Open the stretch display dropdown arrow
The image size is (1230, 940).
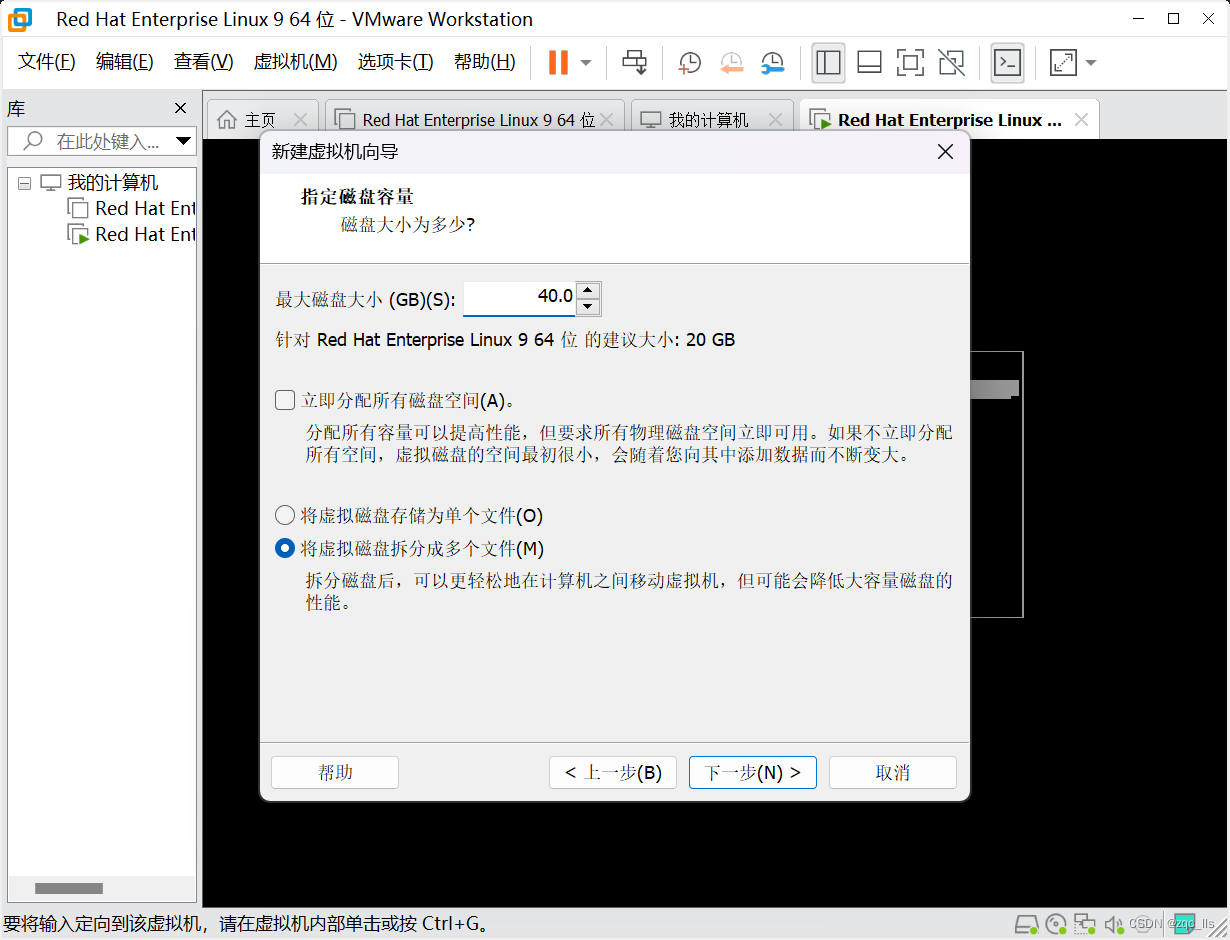pyautogui.click(x=1090, y=63)
